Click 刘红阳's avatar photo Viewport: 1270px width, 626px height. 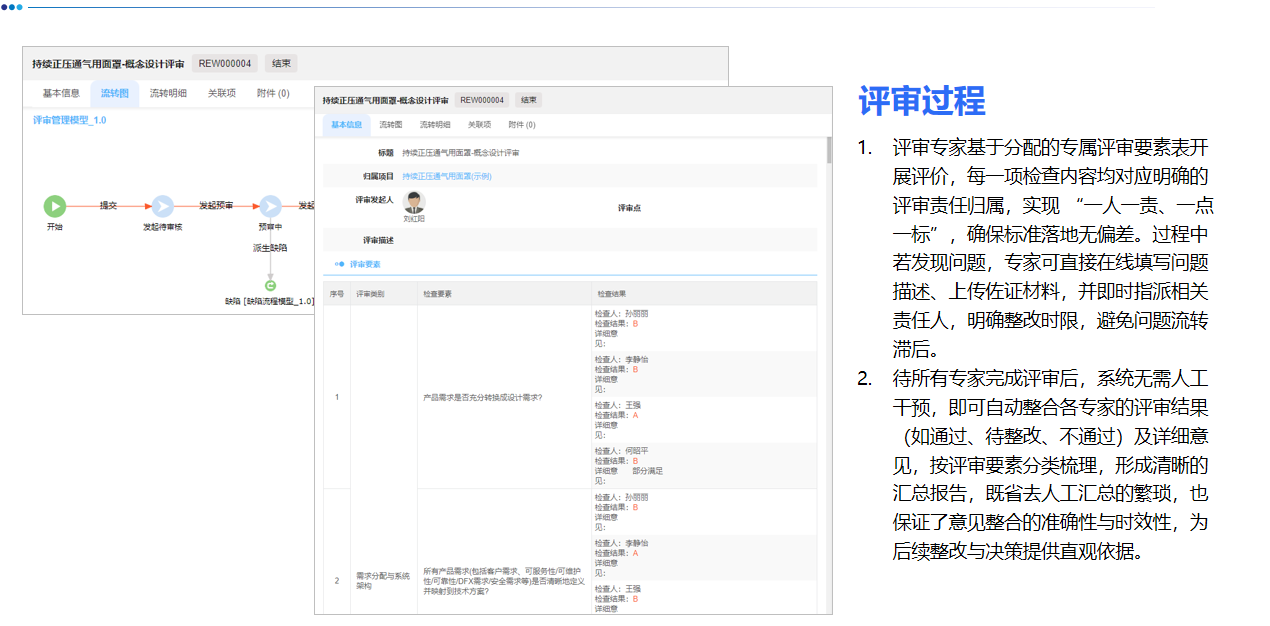click(x=413, y=201)
